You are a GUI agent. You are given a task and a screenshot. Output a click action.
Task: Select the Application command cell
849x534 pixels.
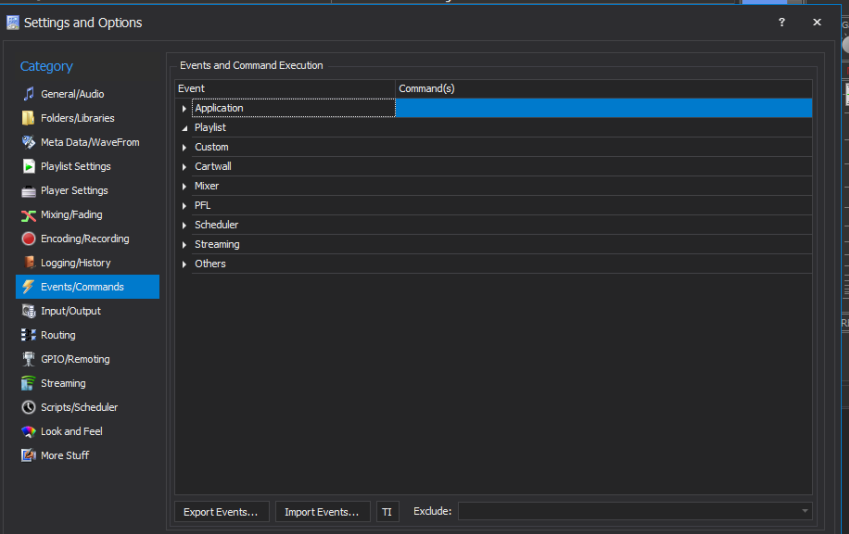(604, 108)
